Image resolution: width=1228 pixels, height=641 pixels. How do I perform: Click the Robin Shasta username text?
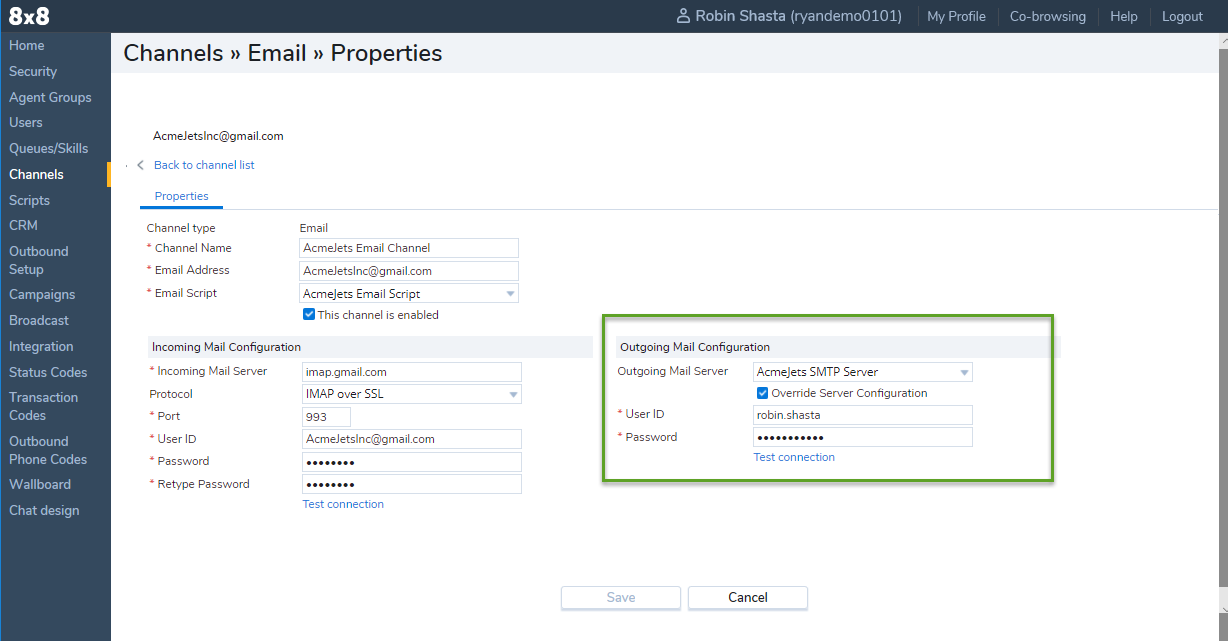pyautogui.click(x=798, y=17)
